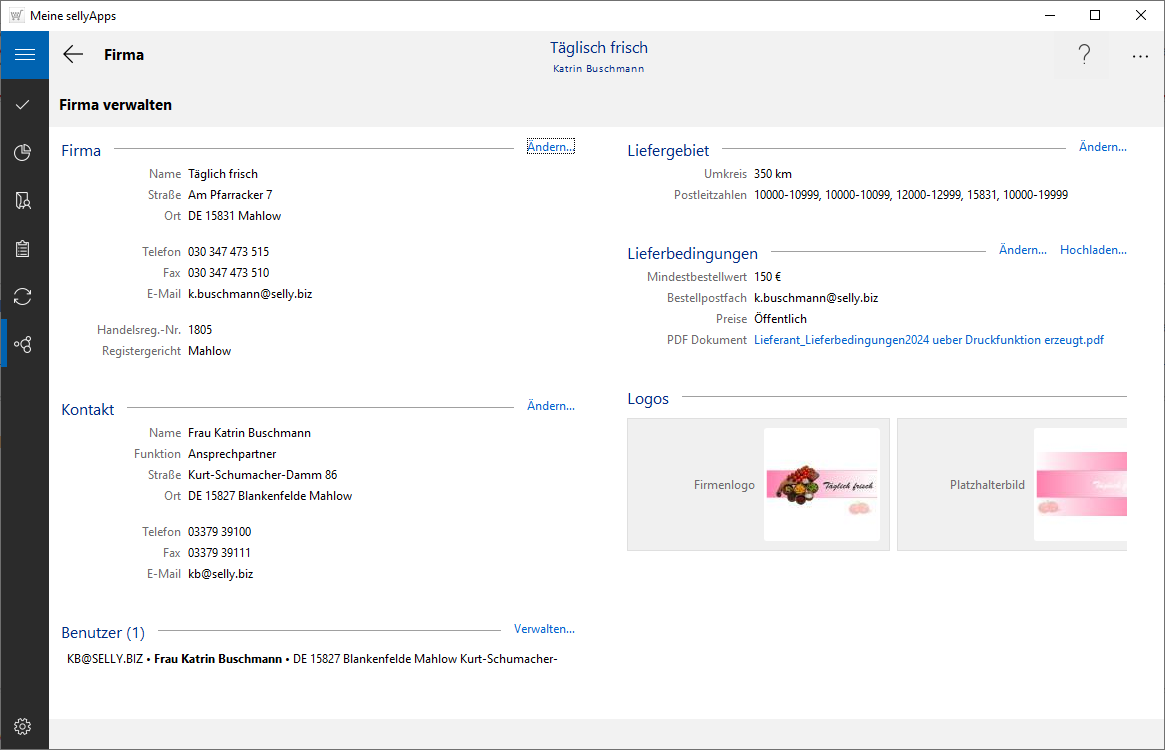This screenshot has height=750, width=1165.
Task: Open the clipboard list sidebar icon
Action: pyautogui.click(x=24, y=249)
